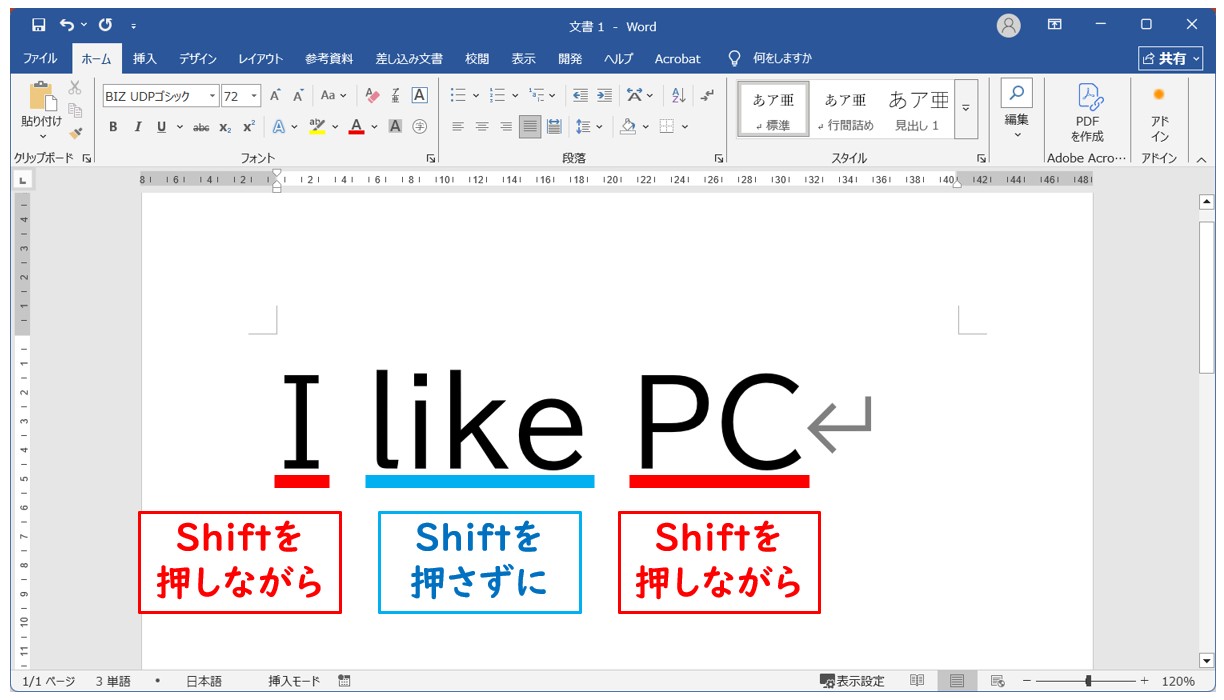Switch to Read Mode view
The height and width of the screenshot is (700, 1224).
(917, 681)
